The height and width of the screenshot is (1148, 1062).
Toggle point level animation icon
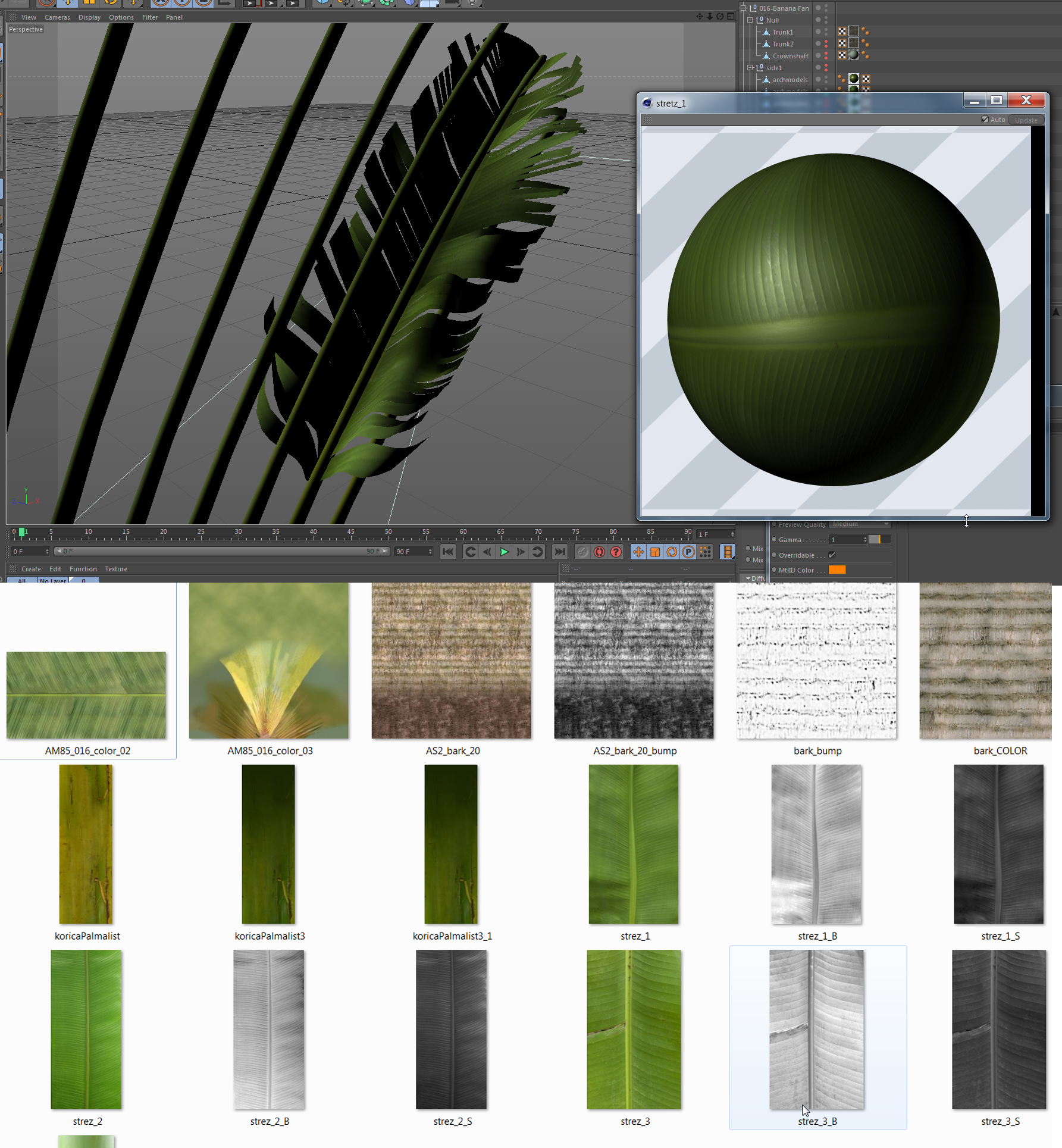(705, 552)
